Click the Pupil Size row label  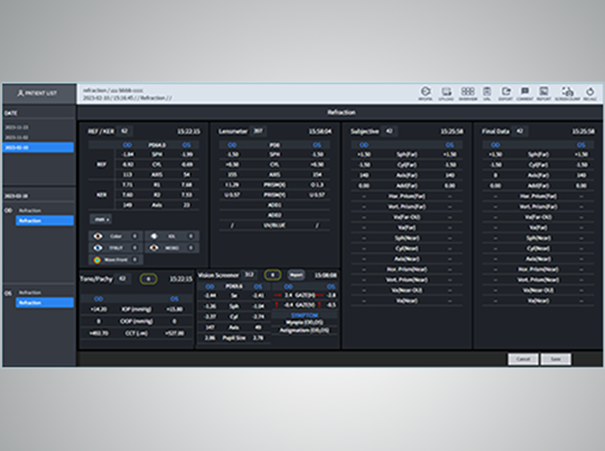(x=234, y=338)
